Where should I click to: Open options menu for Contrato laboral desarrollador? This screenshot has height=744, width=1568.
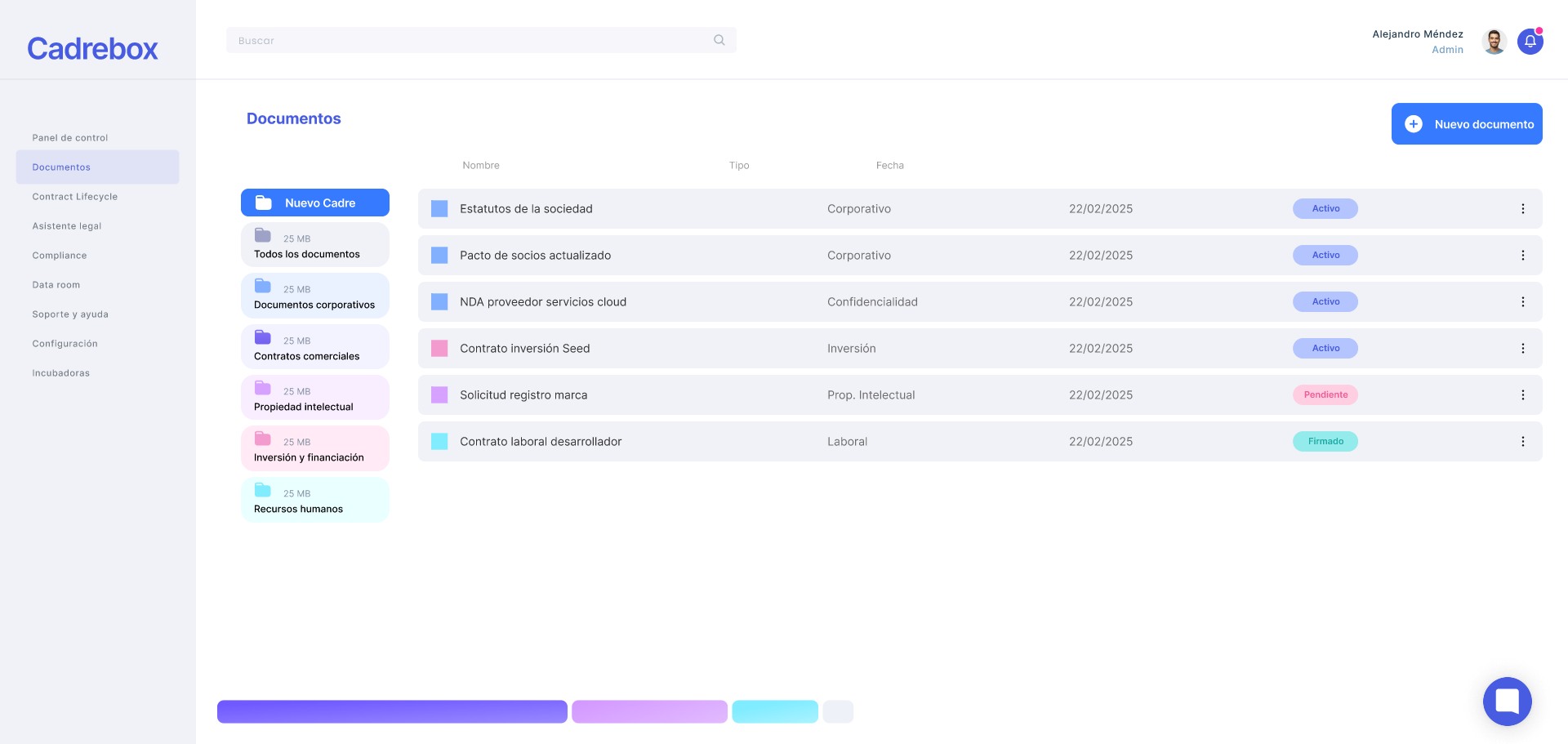(x=1522, y=442)
